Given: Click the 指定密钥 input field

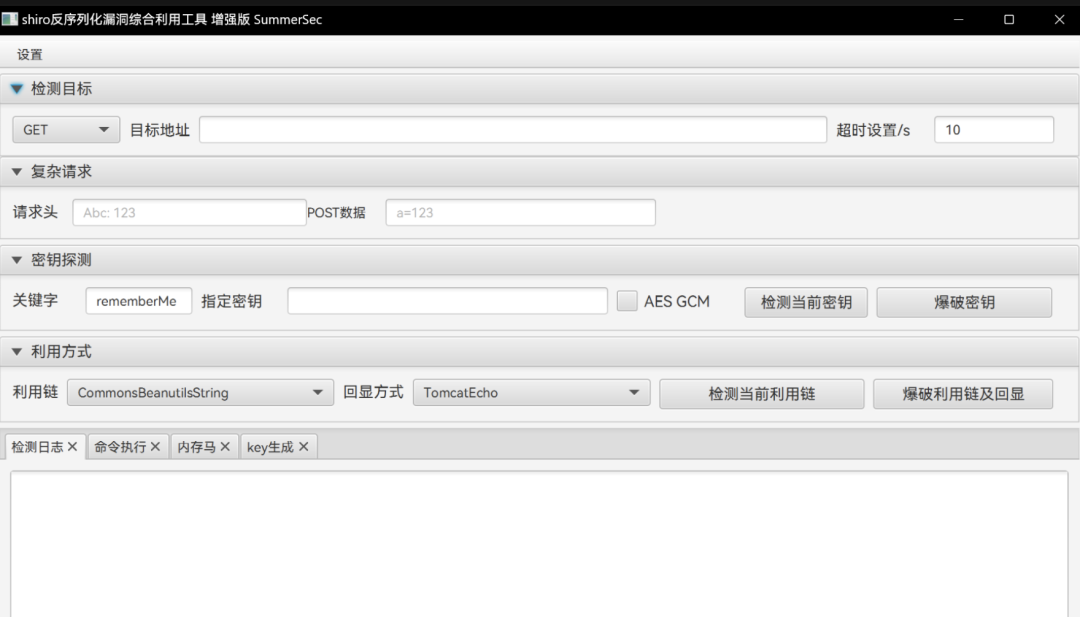Looking at the screenshot, I should click(447, 301).
